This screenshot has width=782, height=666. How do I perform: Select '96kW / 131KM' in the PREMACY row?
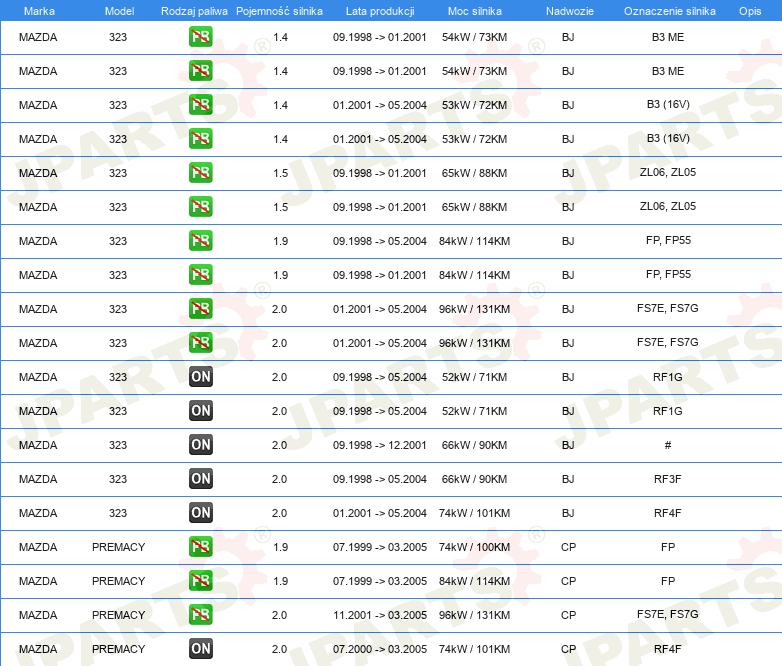[474, 615]
